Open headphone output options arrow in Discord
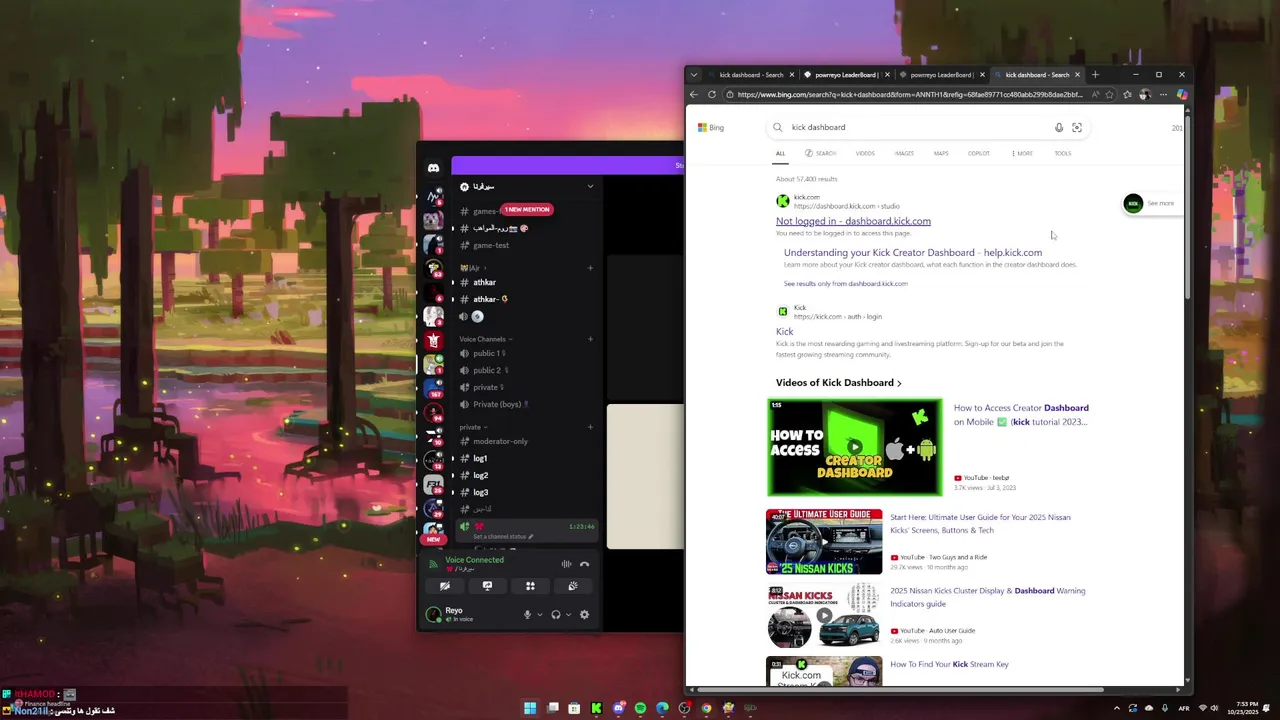This screenshot has height=720, width=1280. pyautogui.click(x=569, y=615)
